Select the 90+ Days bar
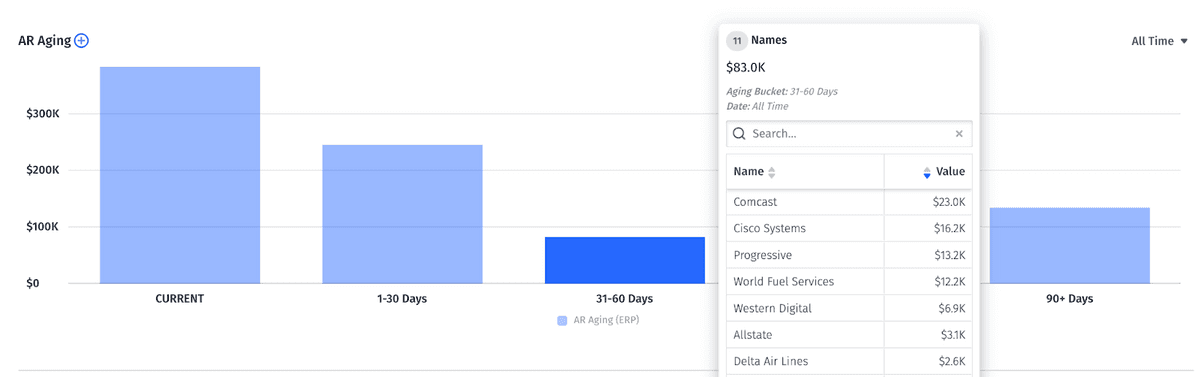This screenshot has width=1200, height=377. [1070, 245]
